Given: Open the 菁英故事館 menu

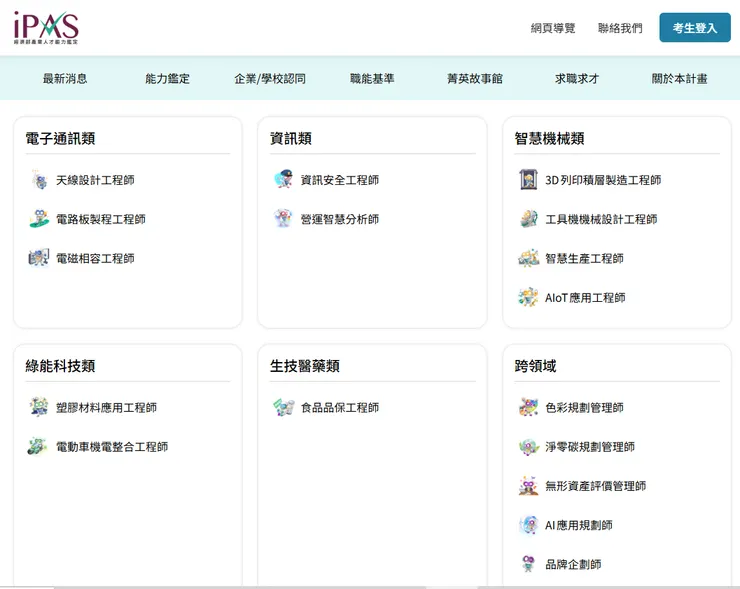Looking at the screenshot, I should [x=475, y=79].
